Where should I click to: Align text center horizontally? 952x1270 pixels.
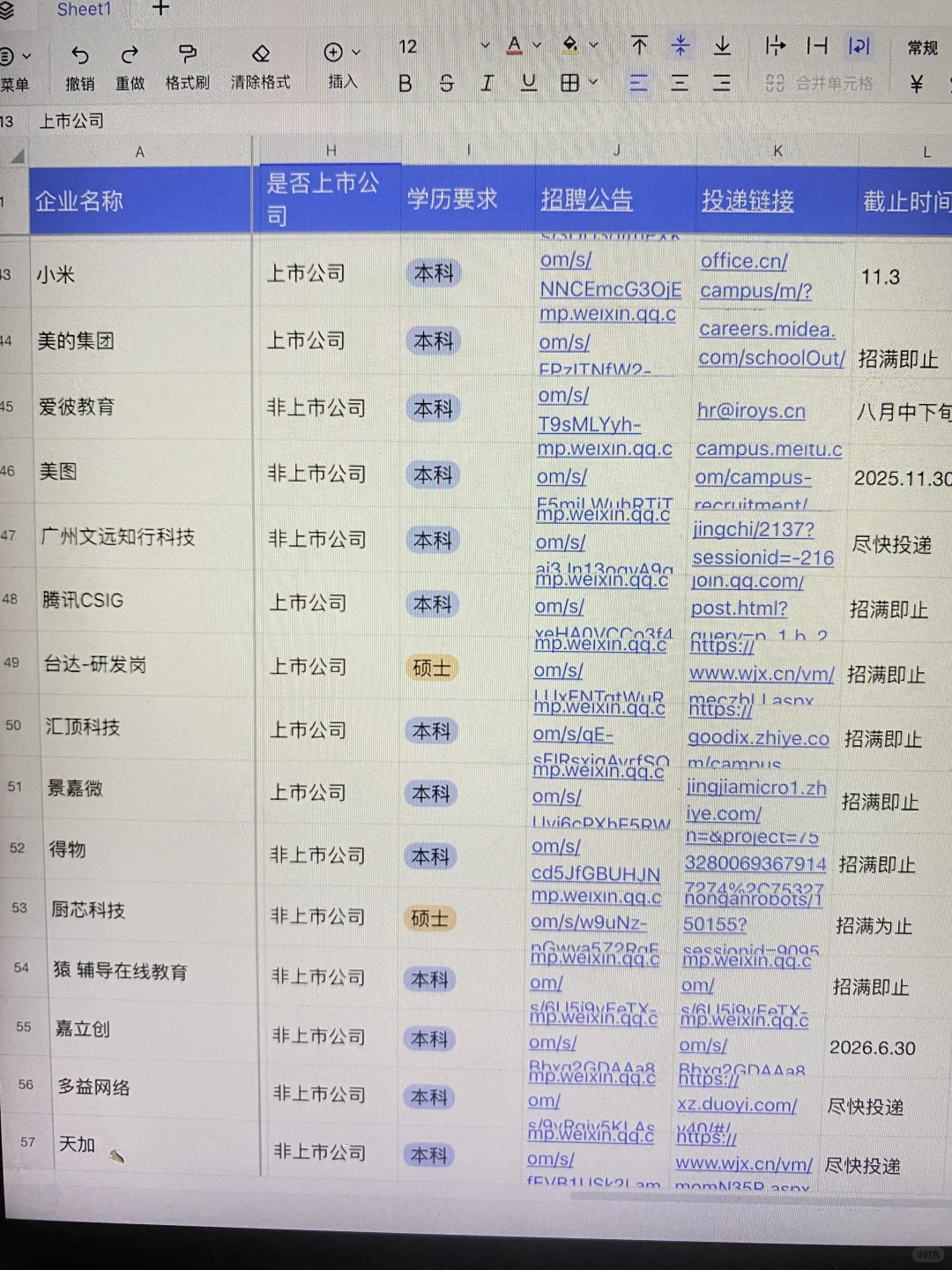[x=680, y=83]
